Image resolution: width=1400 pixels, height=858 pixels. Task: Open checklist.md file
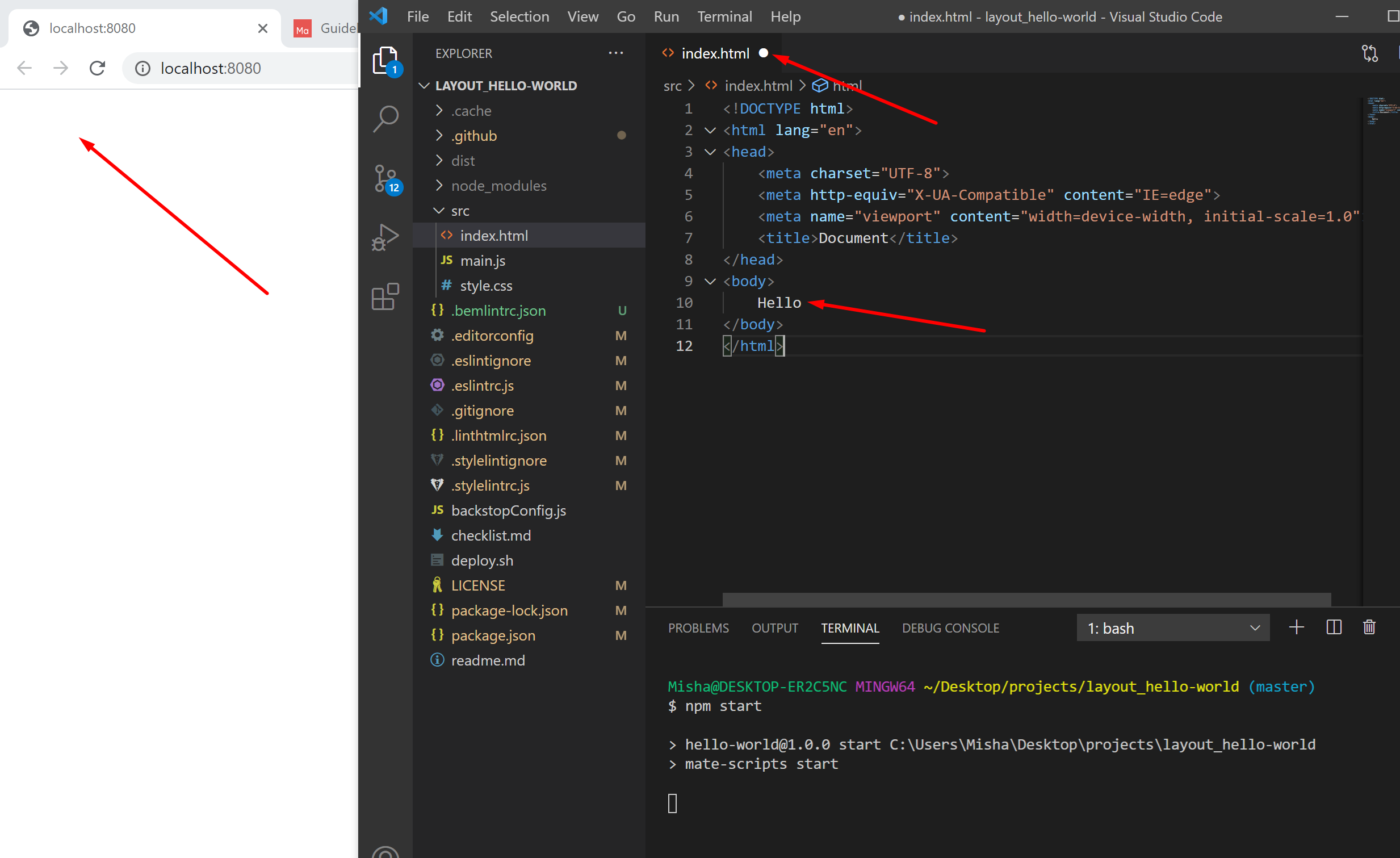pos(529,536)
